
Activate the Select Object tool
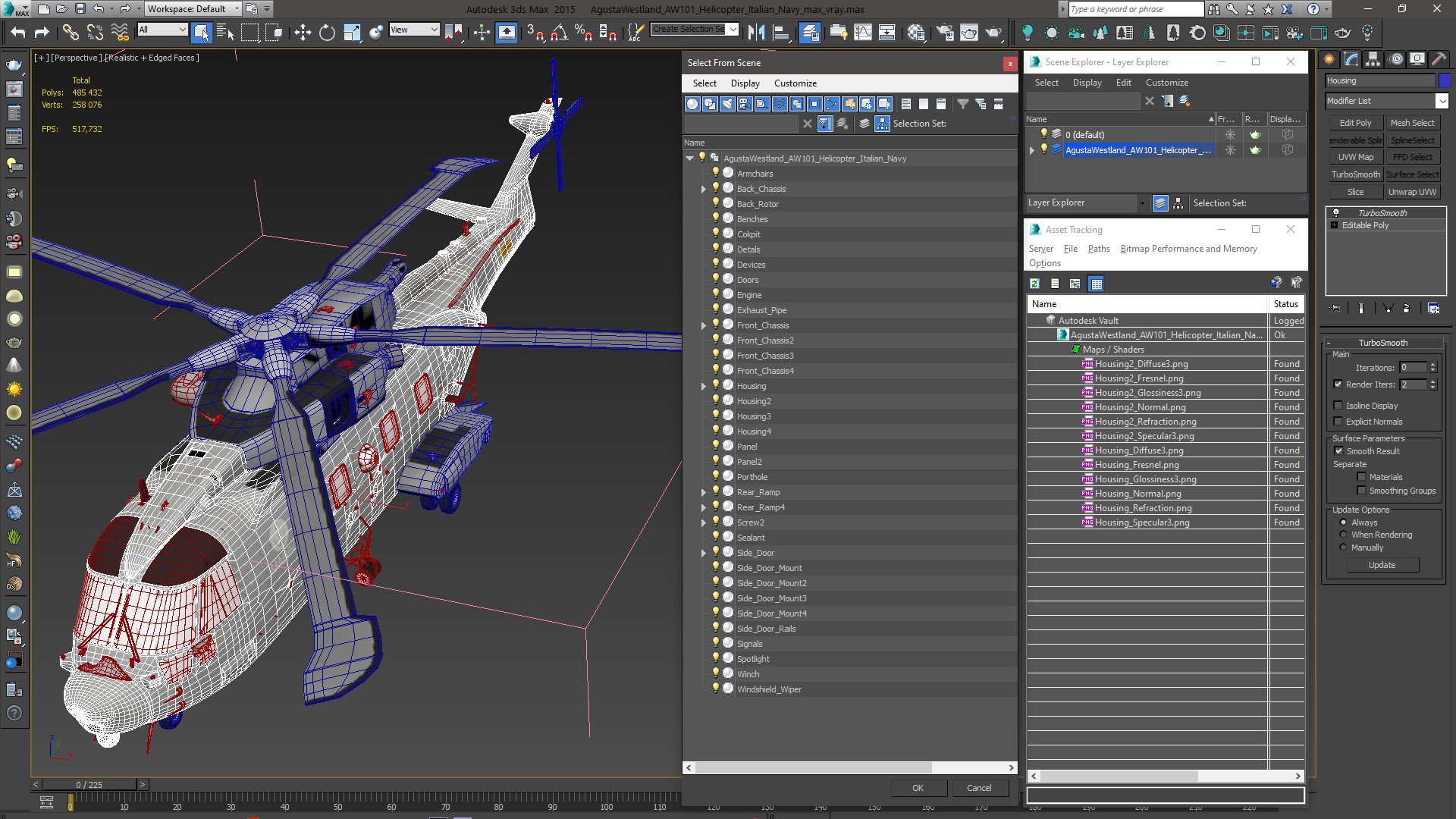[x=201, y=32]
